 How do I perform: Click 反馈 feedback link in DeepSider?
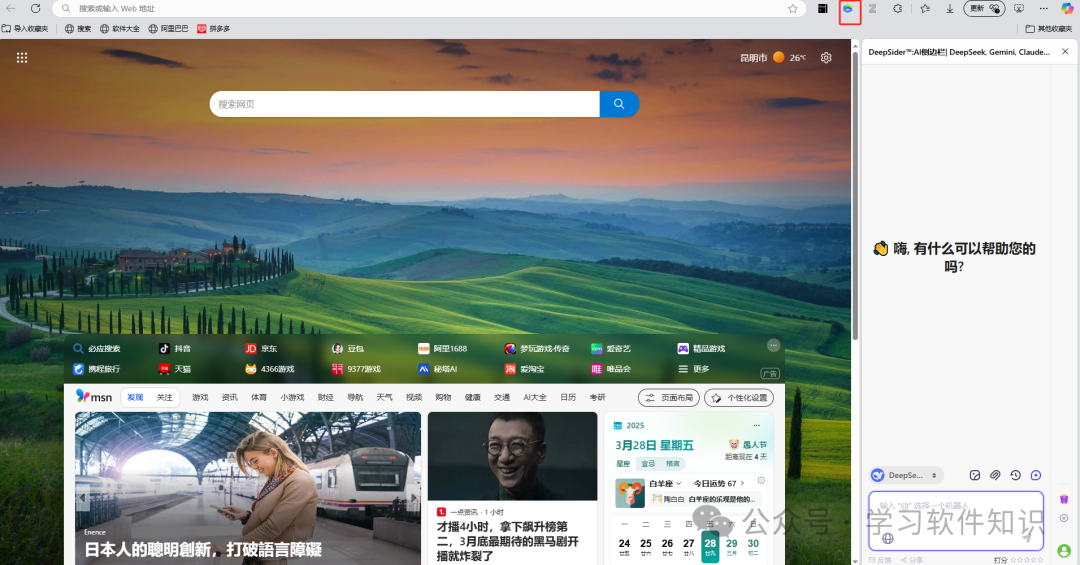tap(880, 560)
